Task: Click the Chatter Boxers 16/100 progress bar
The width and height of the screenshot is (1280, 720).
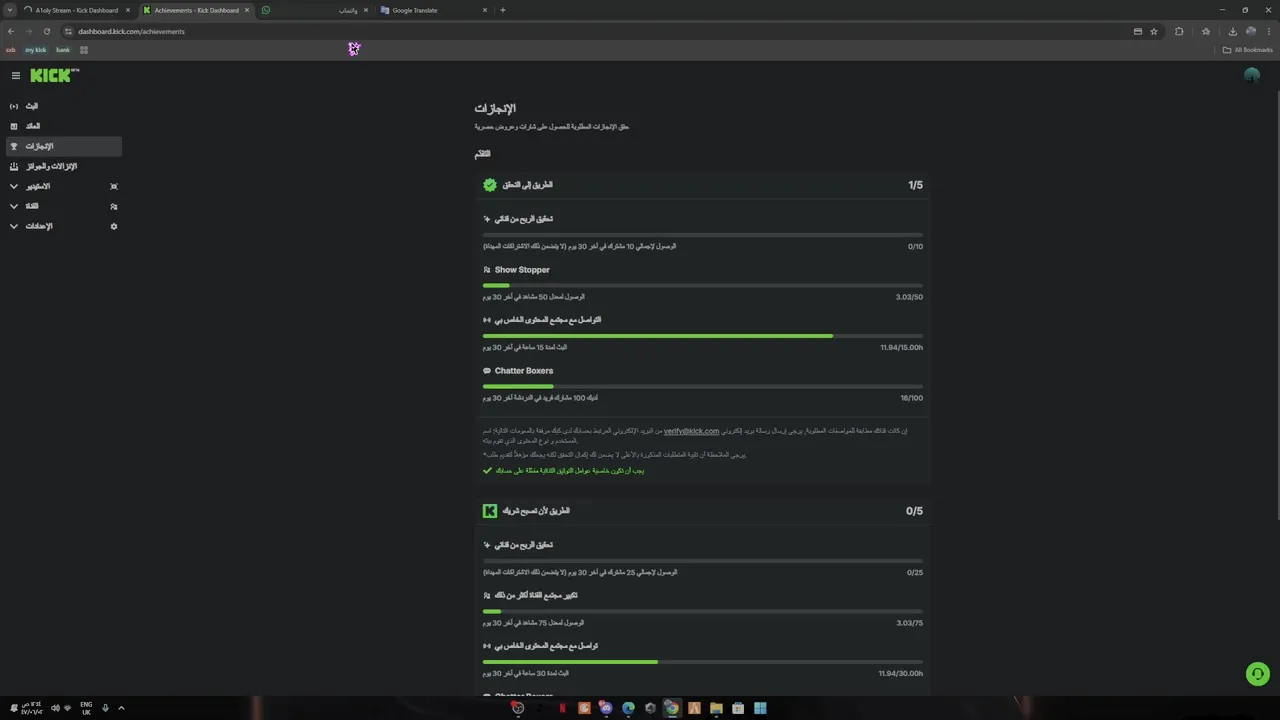Action: (x=702, y=386)
